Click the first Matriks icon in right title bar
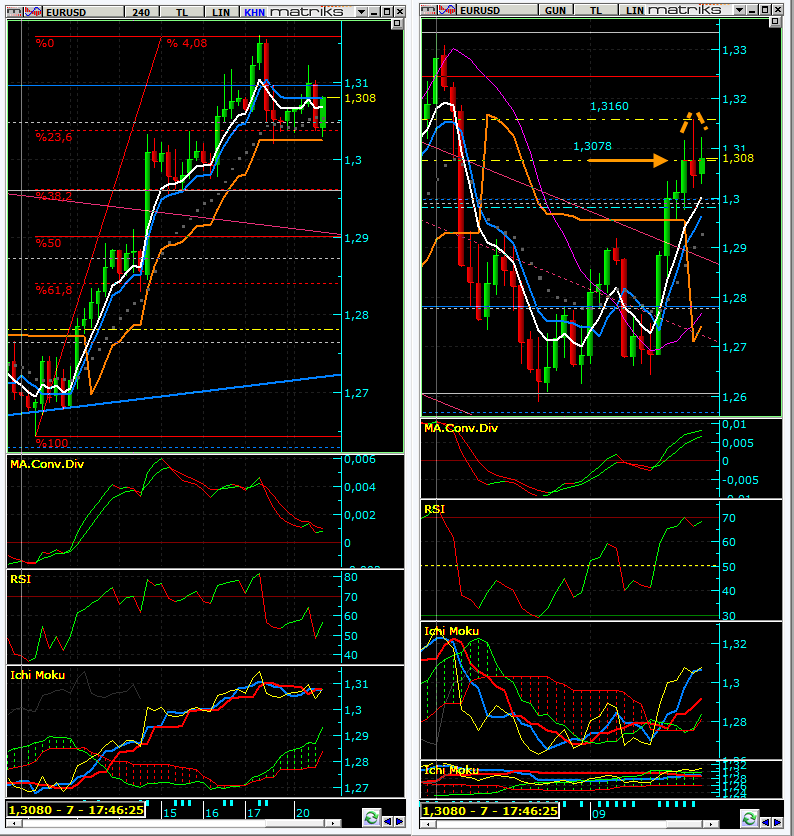Image resolution: width=794 pixels, height=836 pixels. (x=428, y=10)
